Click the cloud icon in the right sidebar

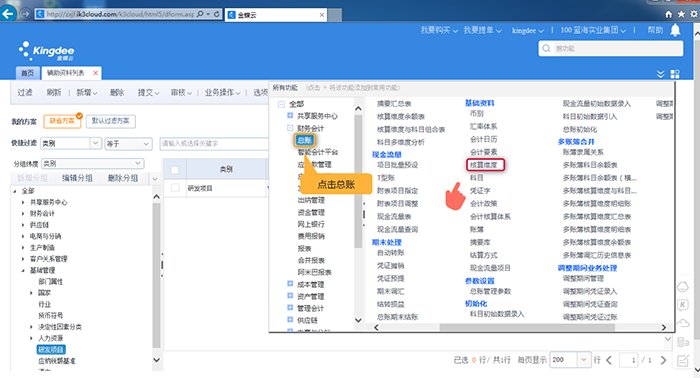683,323
